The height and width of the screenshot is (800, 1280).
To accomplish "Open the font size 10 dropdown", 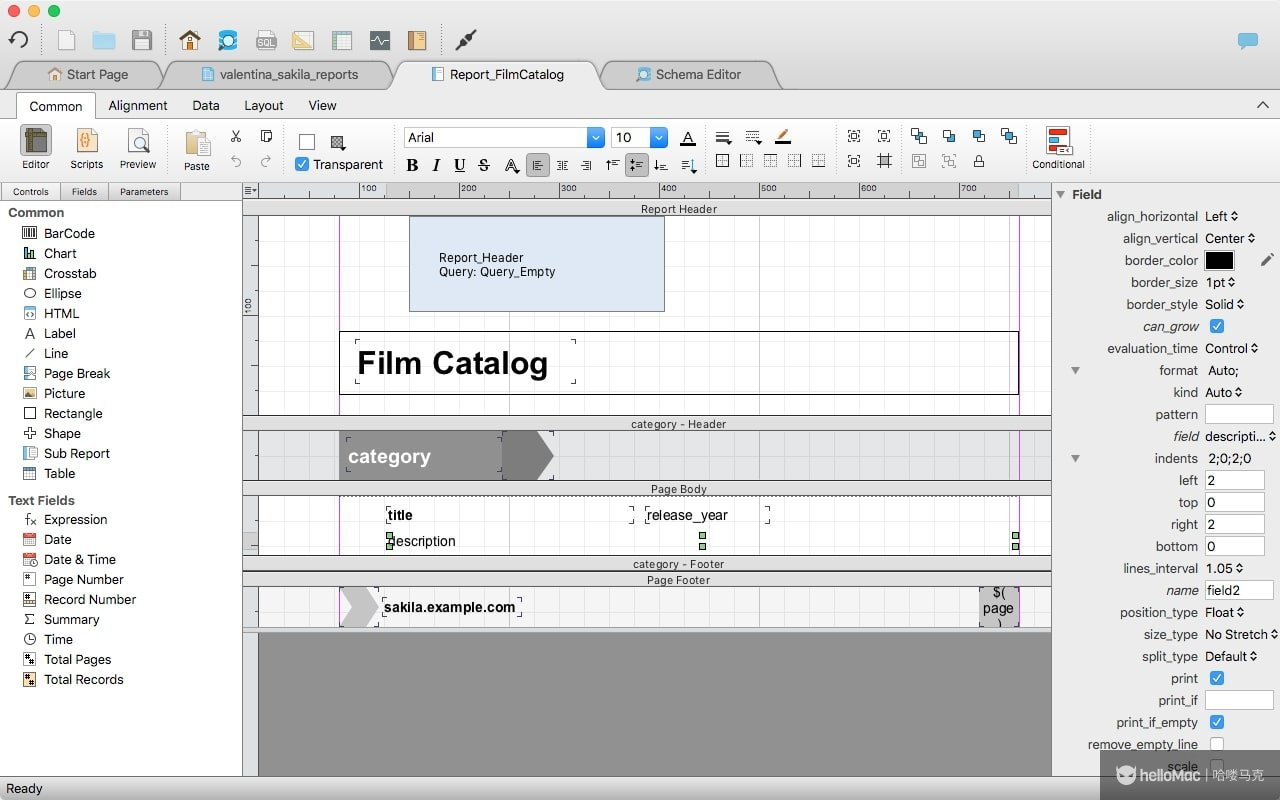I will [659, 137].
